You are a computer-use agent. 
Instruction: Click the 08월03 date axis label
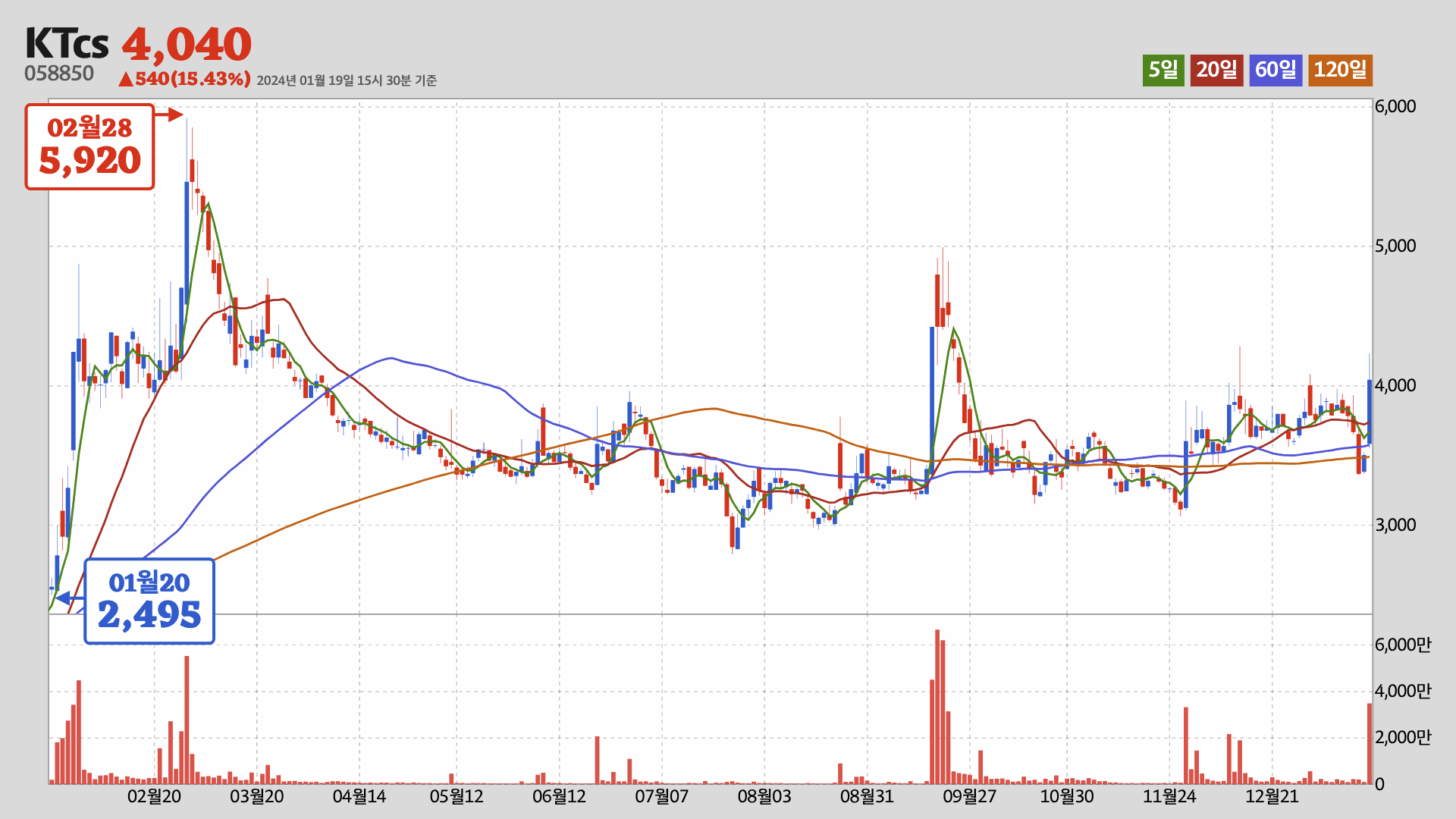click(x=764, y=797)
